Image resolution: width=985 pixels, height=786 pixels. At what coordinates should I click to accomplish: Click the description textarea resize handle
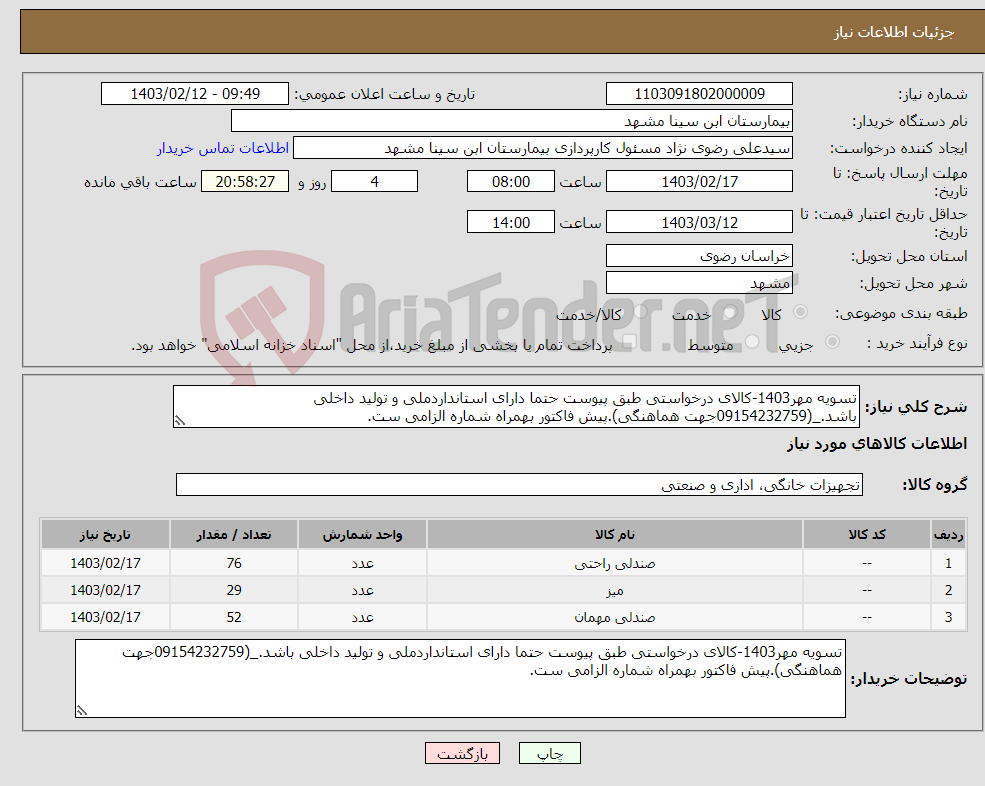pyautogui.click(x=180, y=421)
